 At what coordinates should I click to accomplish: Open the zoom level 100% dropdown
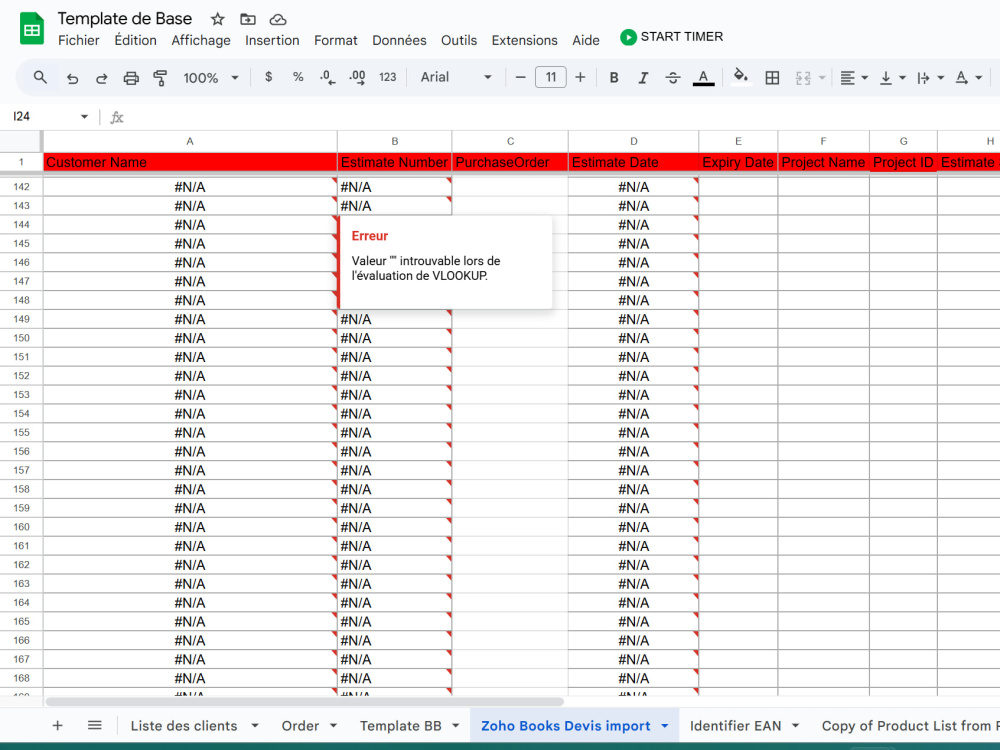[x=210, y=78]
